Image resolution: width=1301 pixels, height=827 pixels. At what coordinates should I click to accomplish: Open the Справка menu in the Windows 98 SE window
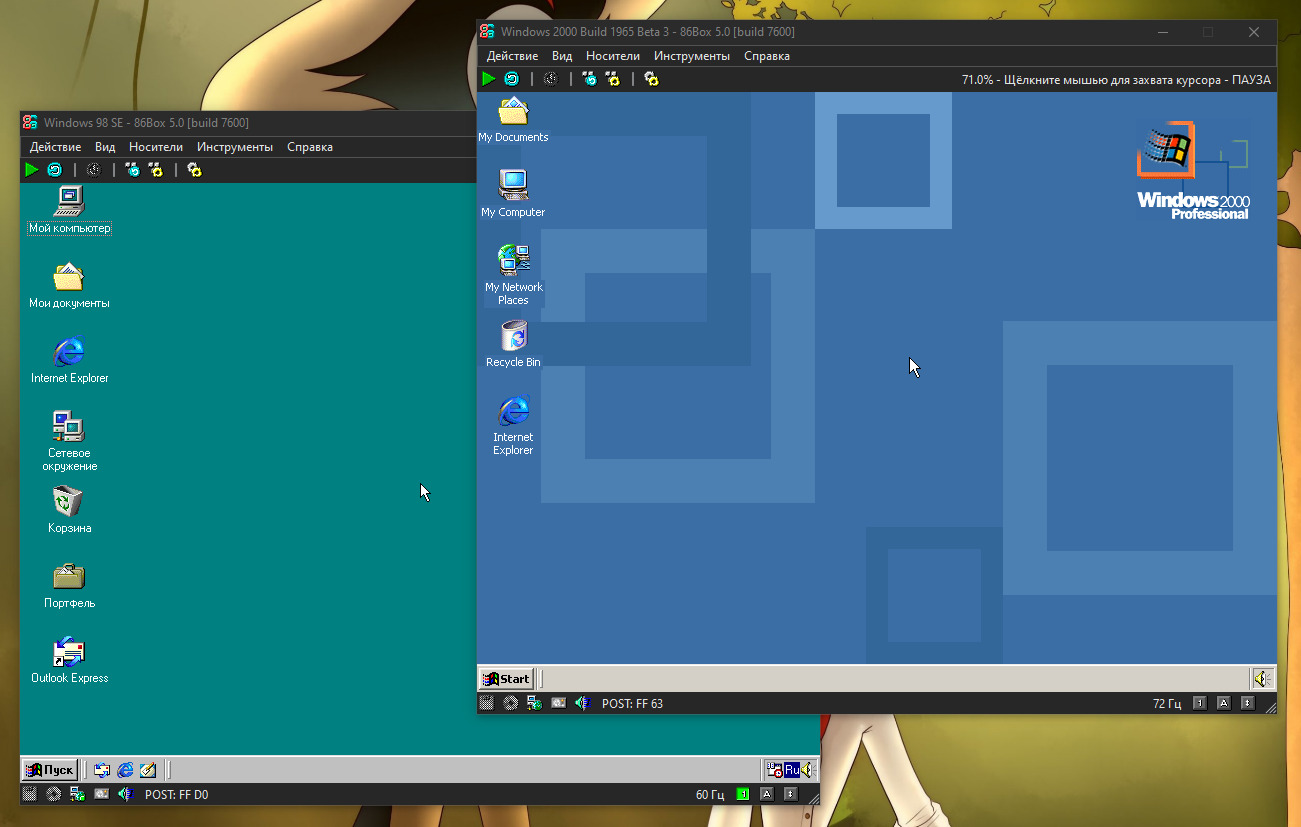pos(310,147)
